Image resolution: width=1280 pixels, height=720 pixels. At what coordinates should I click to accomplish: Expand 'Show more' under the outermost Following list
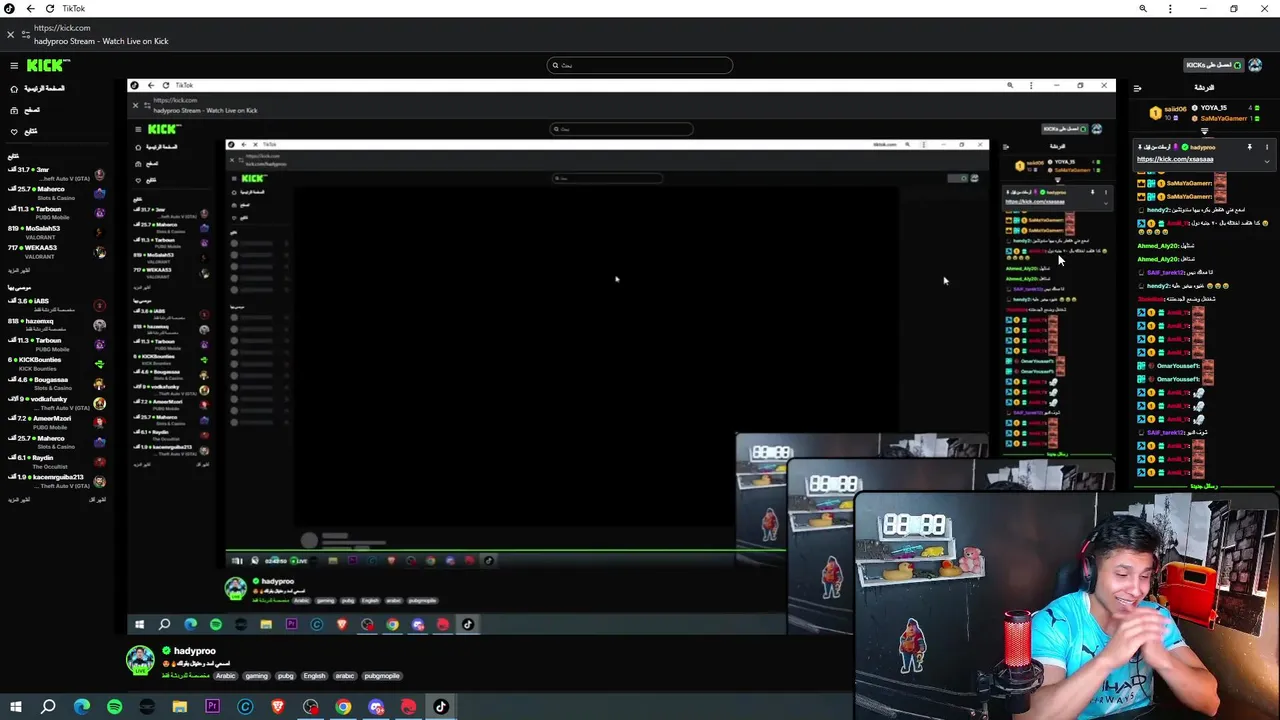[x=19, y=271]
